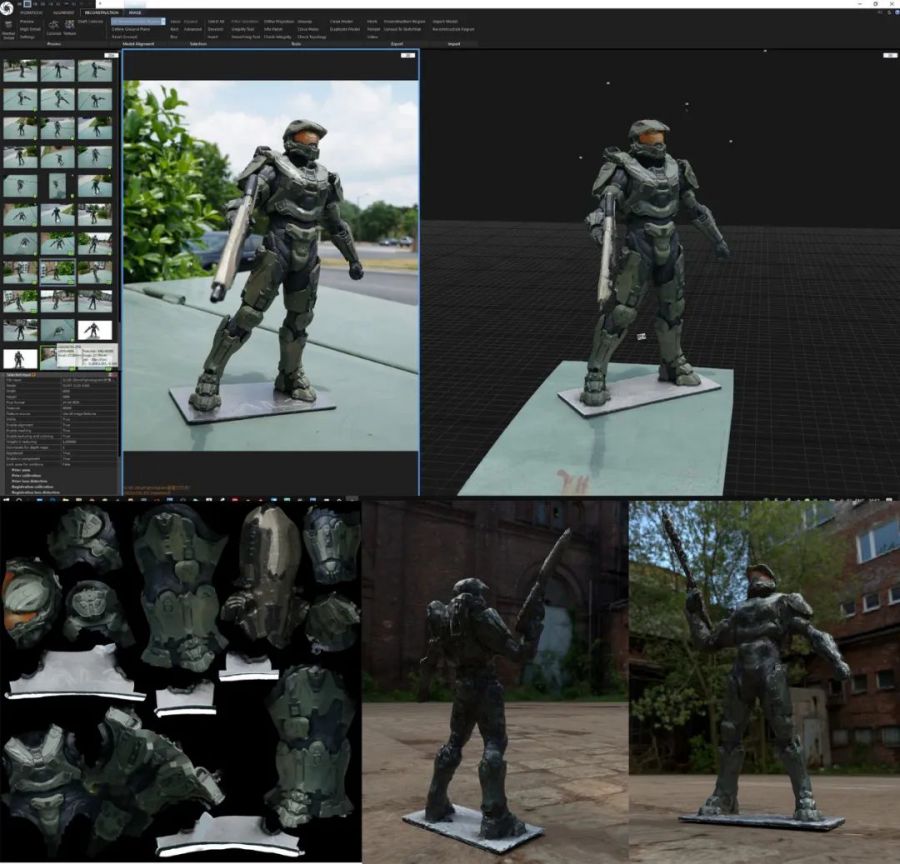
Task: Click the Weight in texturing value field
Action: (89, 441)
